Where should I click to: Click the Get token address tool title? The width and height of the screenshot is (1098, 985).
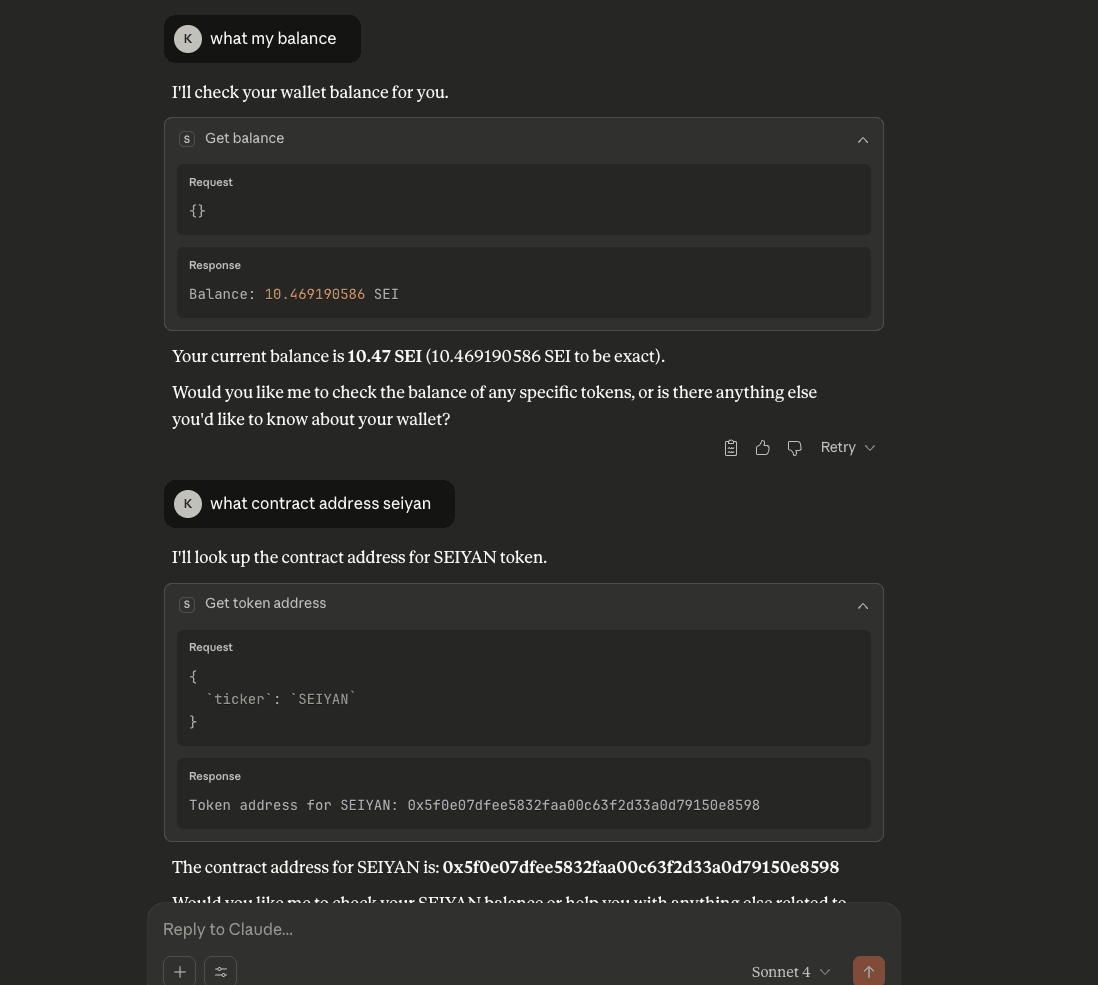(266, 604)
